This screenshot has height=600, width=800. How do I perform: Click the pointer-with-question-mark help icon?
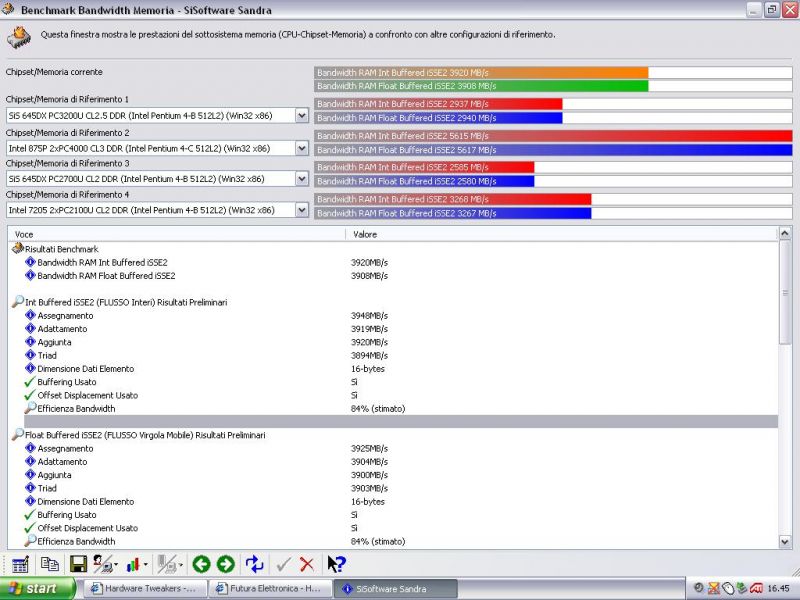pyautogui.click(x=336, y=564)
